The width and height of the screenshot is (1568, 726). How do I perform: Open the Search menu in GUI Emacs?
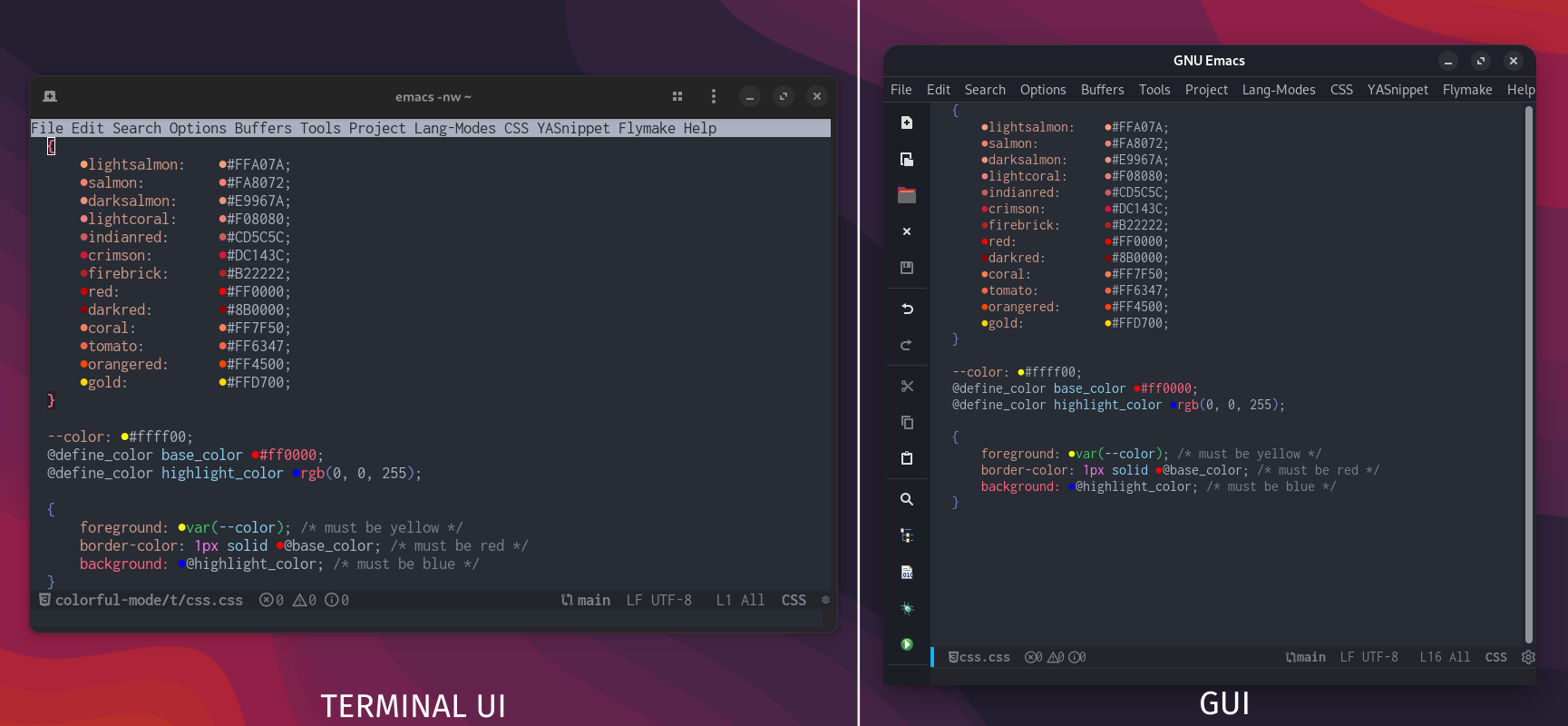985,90
